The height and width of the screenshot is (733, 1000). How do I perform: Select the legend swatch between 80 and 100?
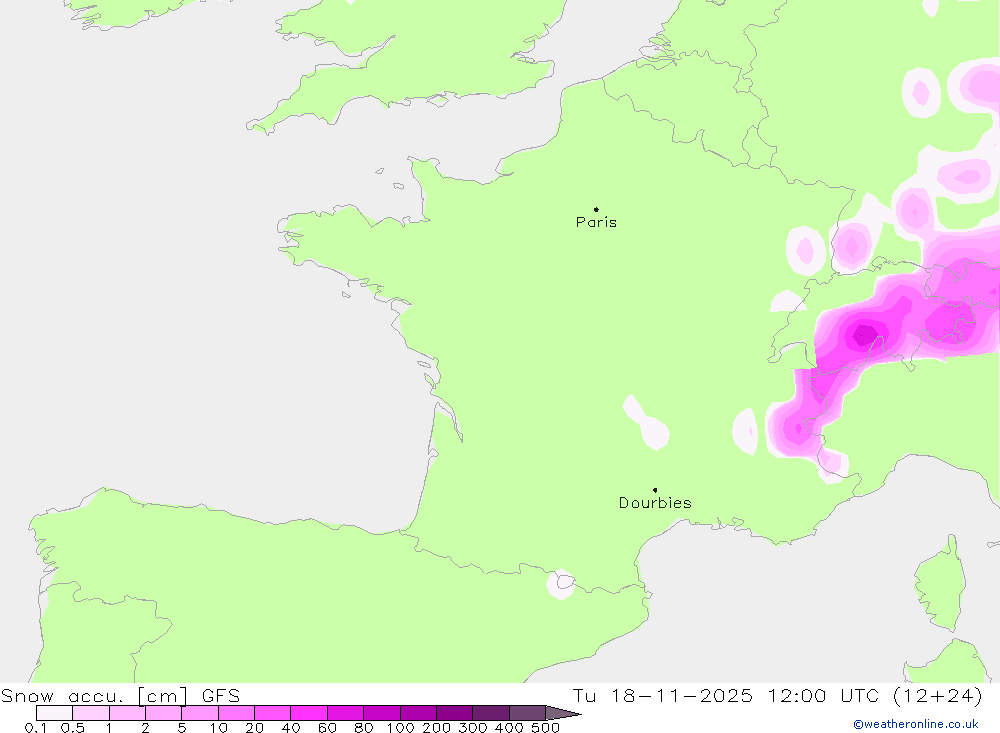tap(381, 713)
